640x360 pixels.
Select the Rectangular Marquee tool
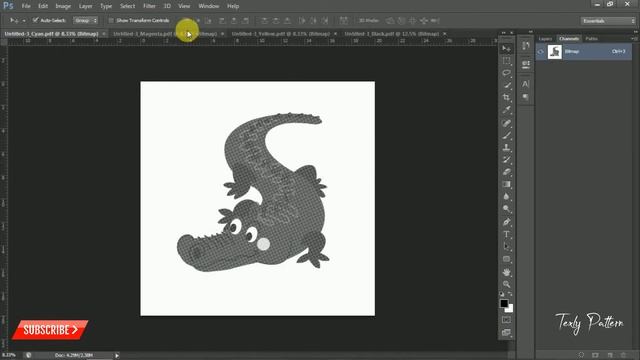[506, 61]
